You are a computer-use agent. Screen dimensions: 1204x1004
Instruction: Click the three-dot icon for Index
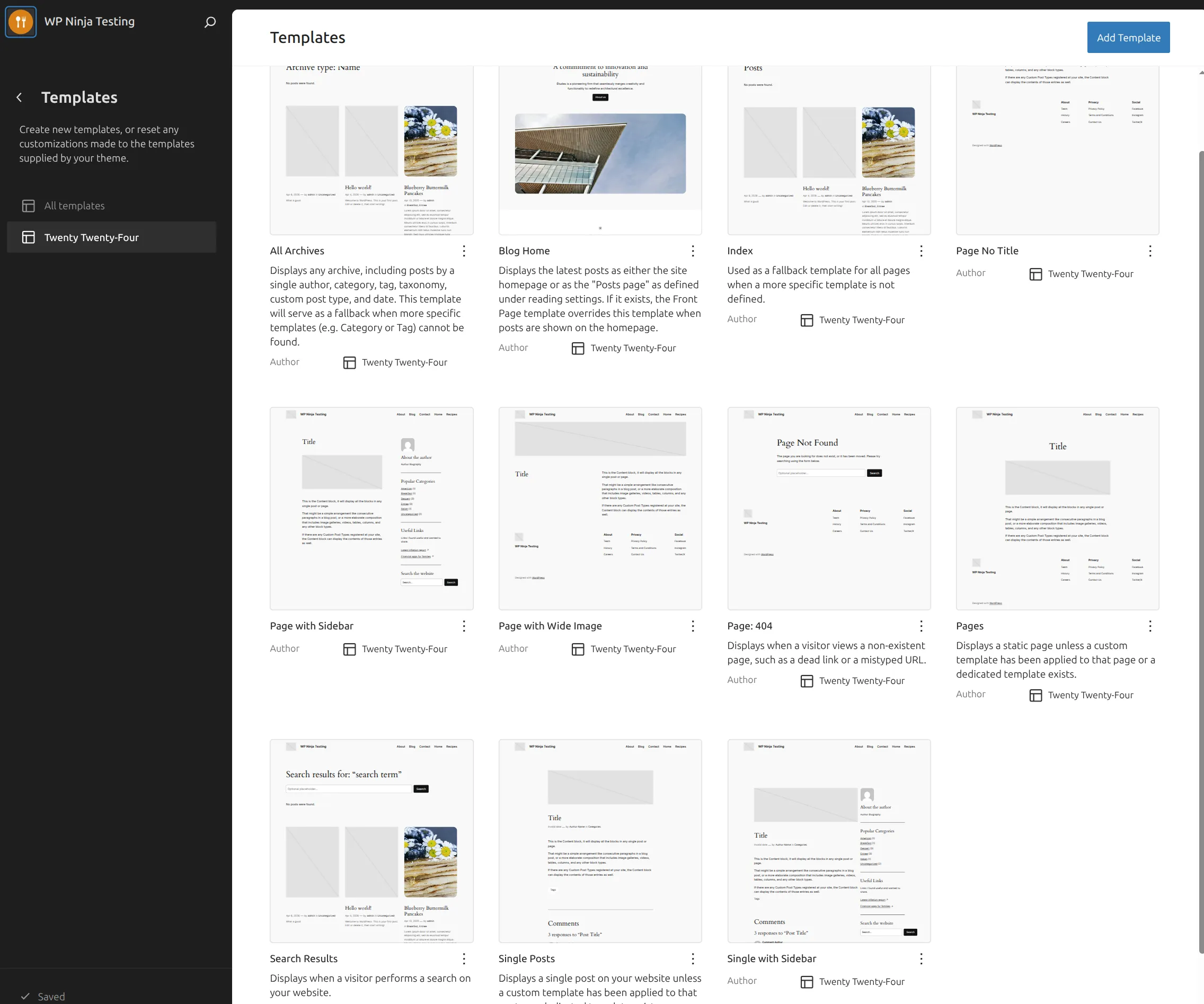921,251
